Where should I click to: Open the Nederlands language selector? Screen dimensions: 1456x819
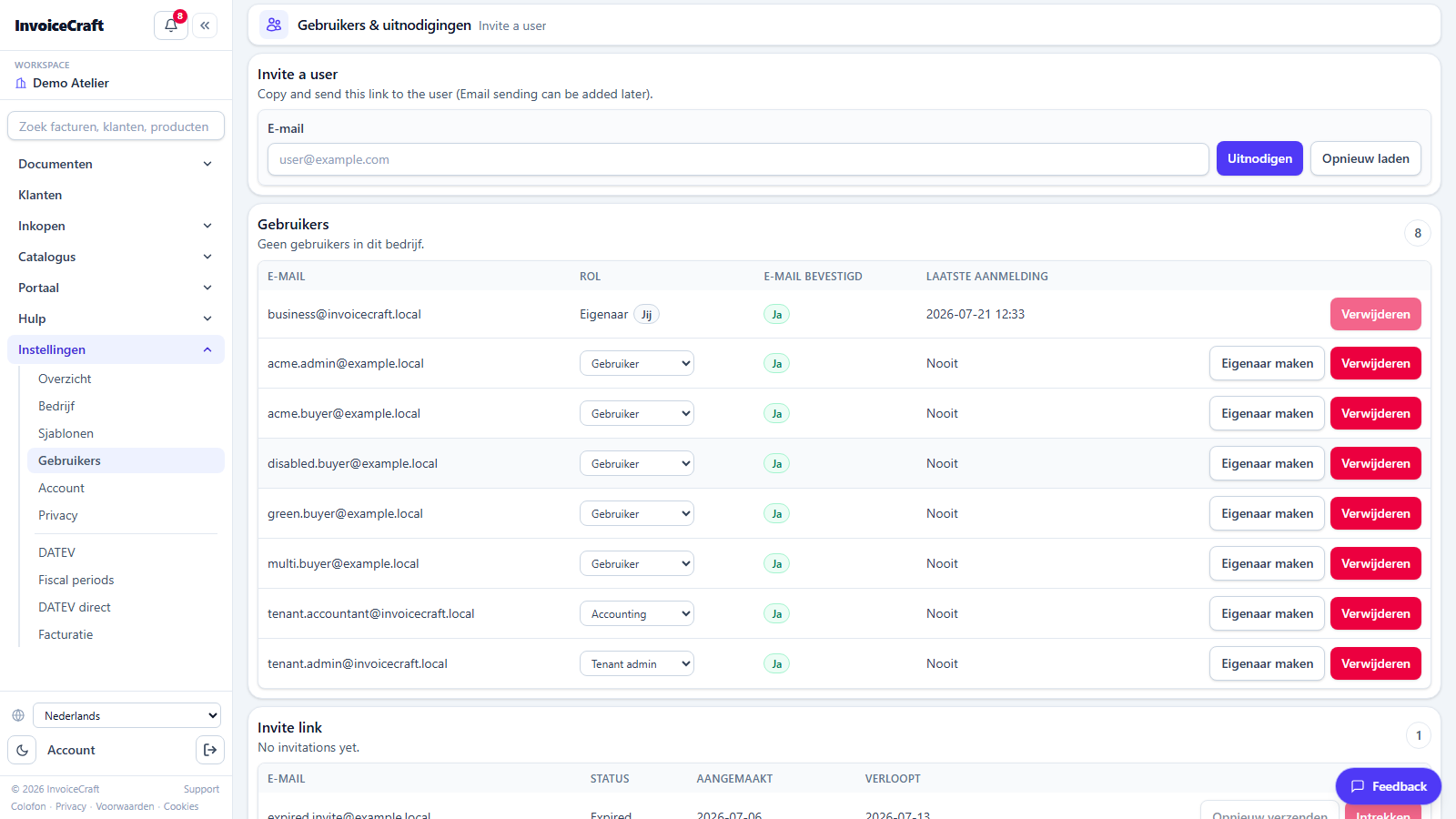pos(126,715)
